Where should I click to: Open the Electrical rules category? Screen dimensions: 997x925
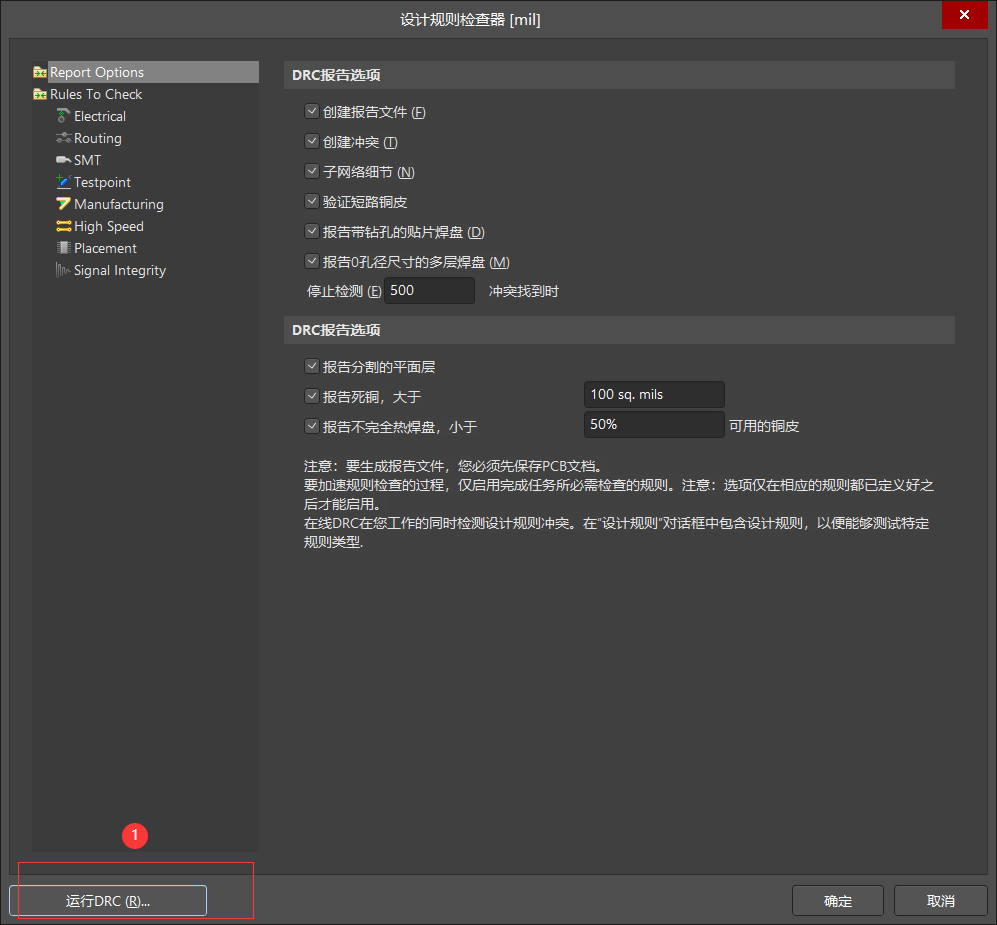click(100, 116)
